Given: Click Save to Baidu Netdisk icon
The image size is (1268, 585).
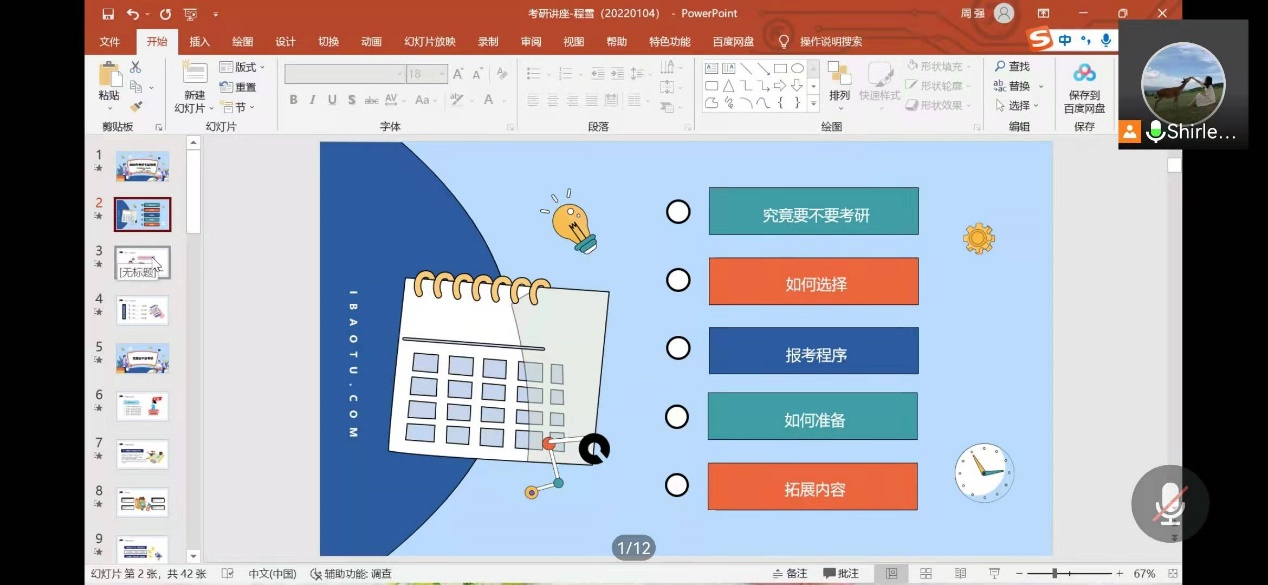Looking at the screenshot, I should click(x=1084, y=80).
